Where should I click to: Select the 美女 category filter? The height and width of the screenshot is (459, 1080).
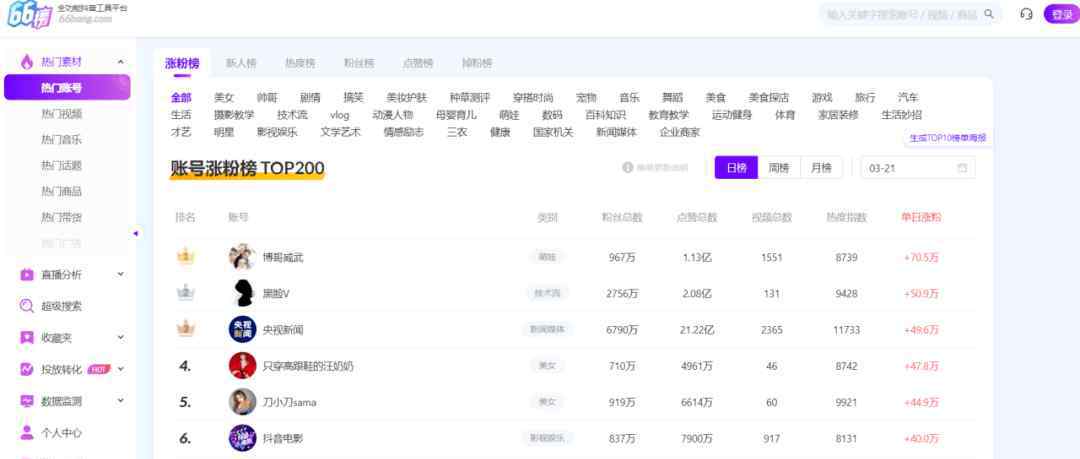(x=224, y=98)
